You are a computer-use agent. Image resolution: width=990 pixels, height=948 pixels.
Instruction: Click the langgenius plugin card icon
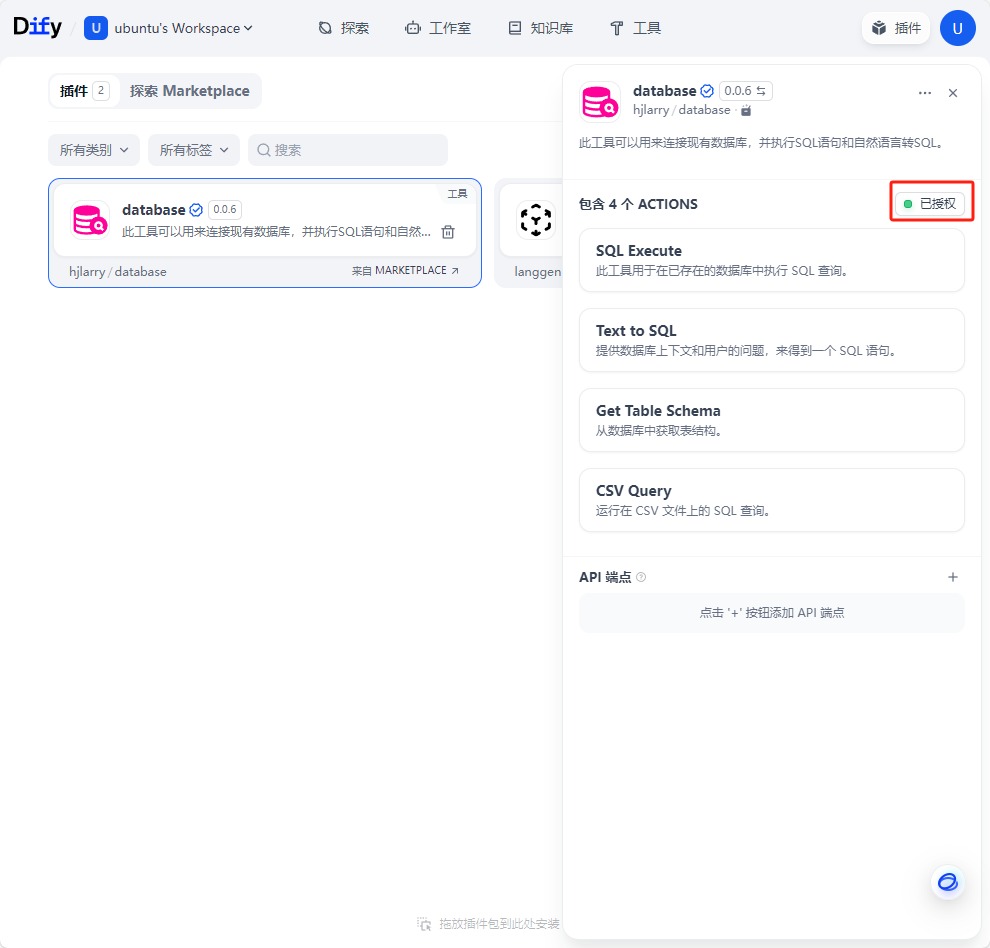536,220
